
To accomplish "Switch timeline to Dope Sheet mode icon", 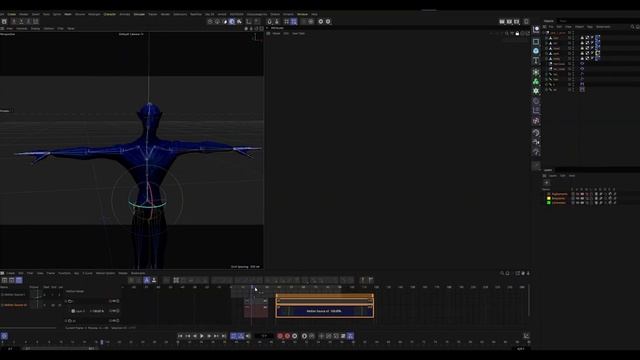I will coord(4,280).
